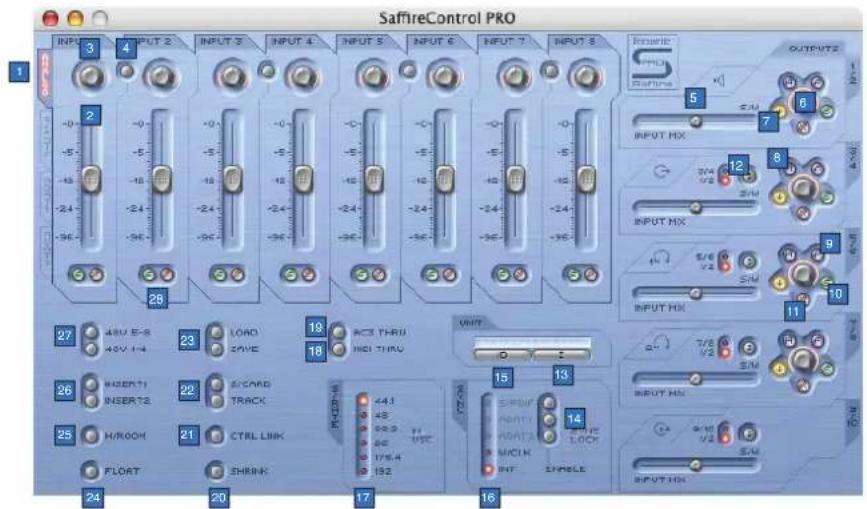Solo Input 2 channel

[149, 274]
